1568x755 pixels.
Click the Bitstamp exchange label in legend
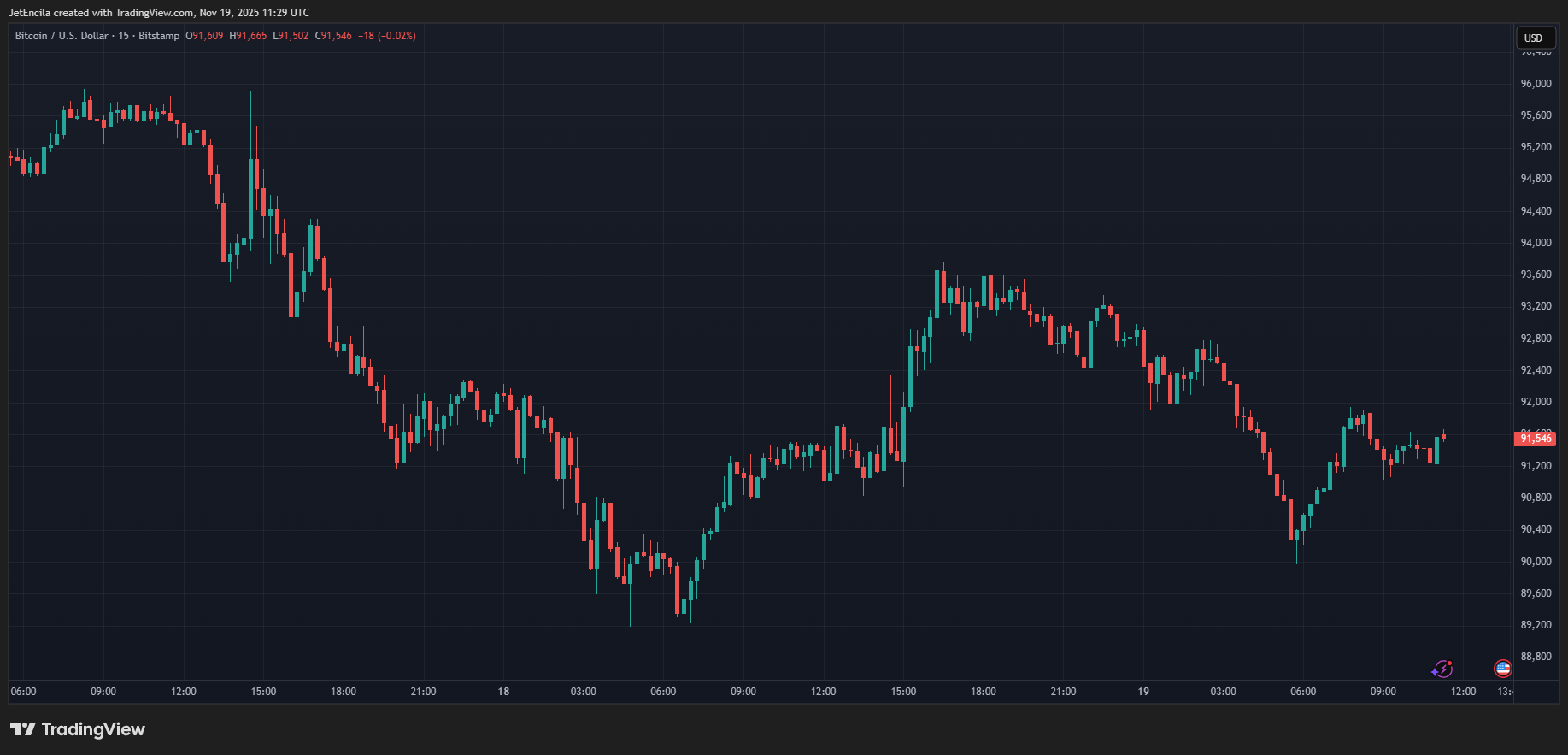tap(159, 36)
